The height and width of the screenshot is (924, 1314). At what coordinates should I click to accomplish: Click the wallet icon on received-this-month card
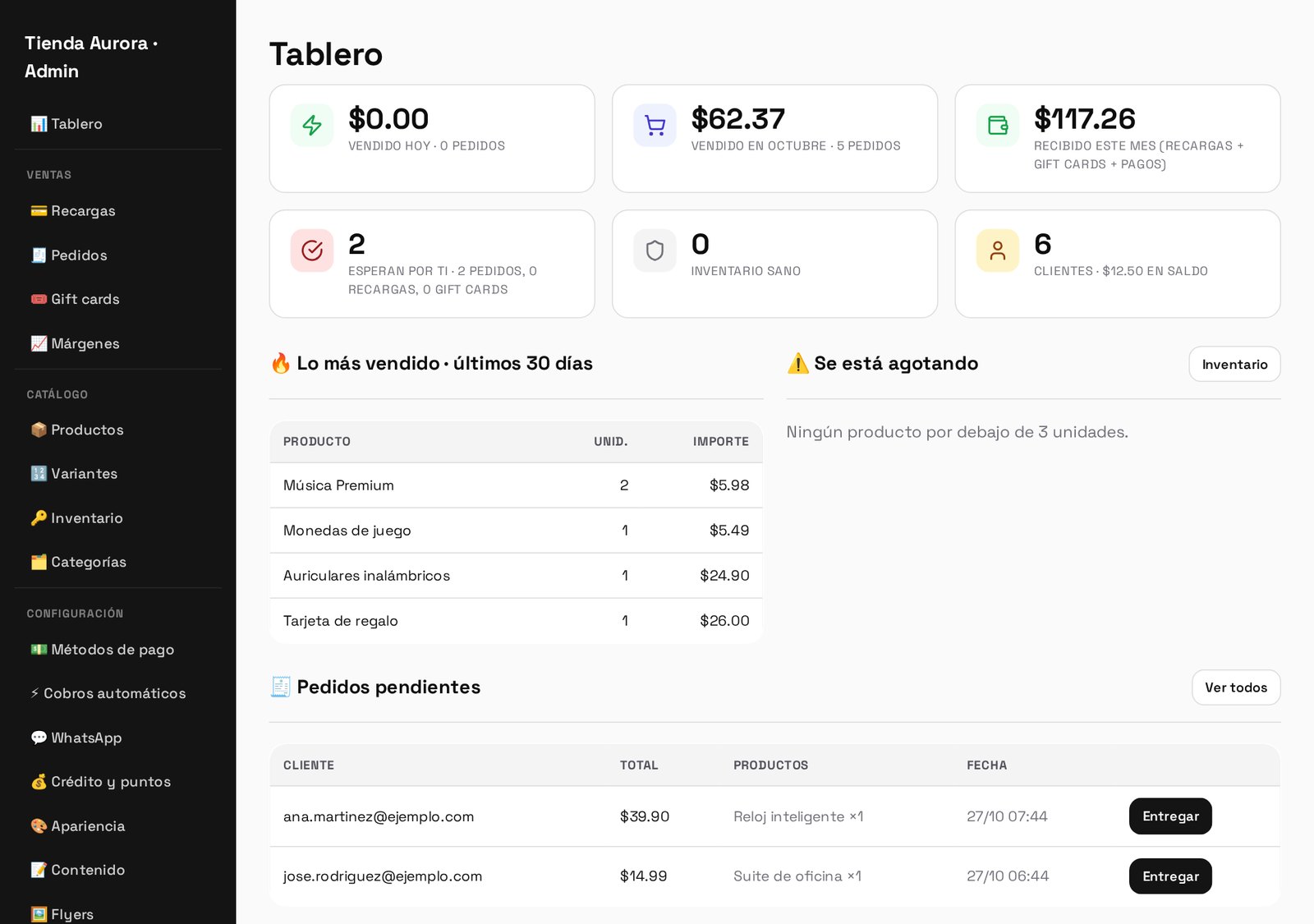tap(998, 125)
